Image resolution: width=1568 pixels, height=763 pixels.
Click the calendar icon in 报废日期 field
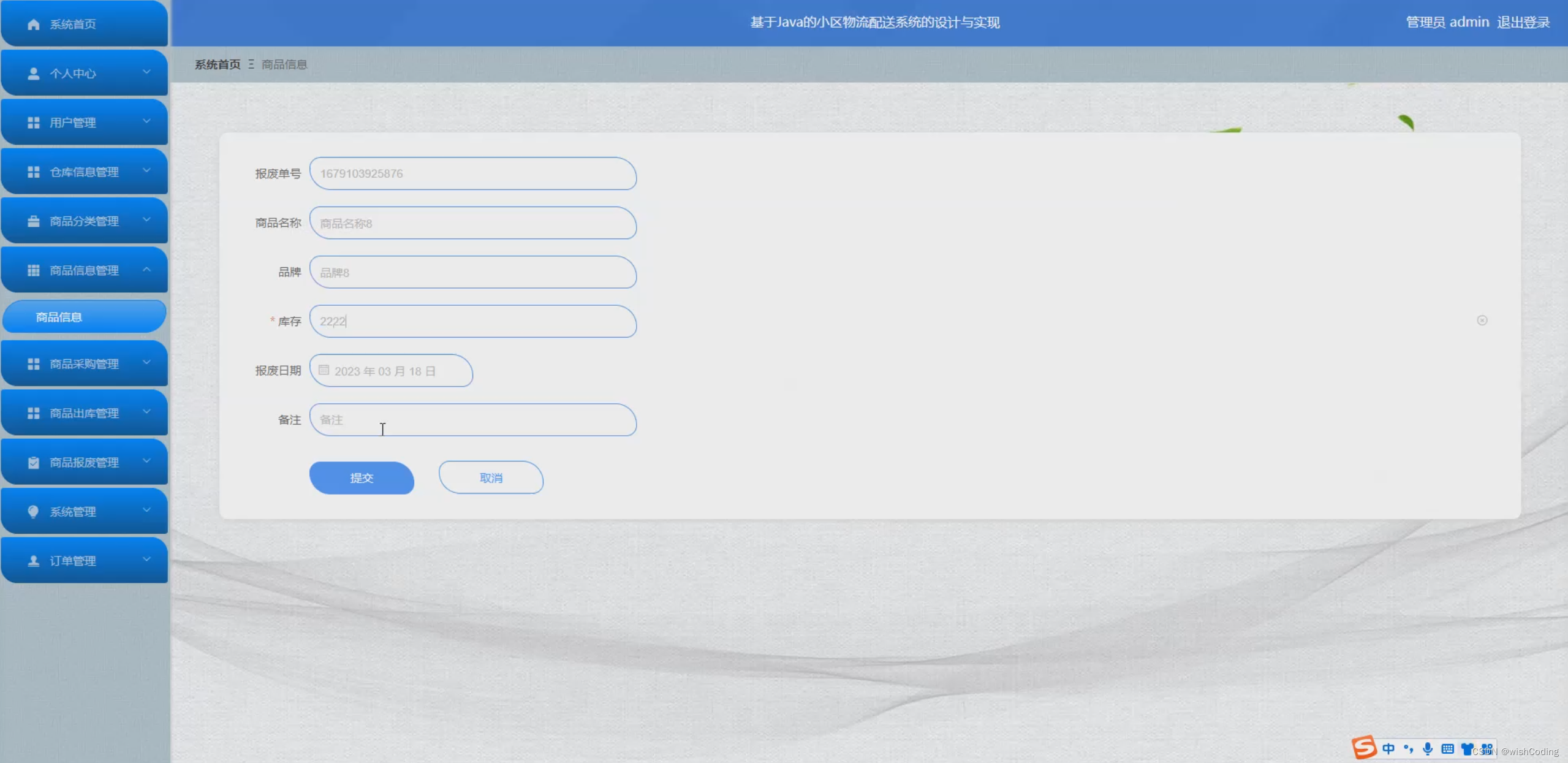tap(324, 370)
